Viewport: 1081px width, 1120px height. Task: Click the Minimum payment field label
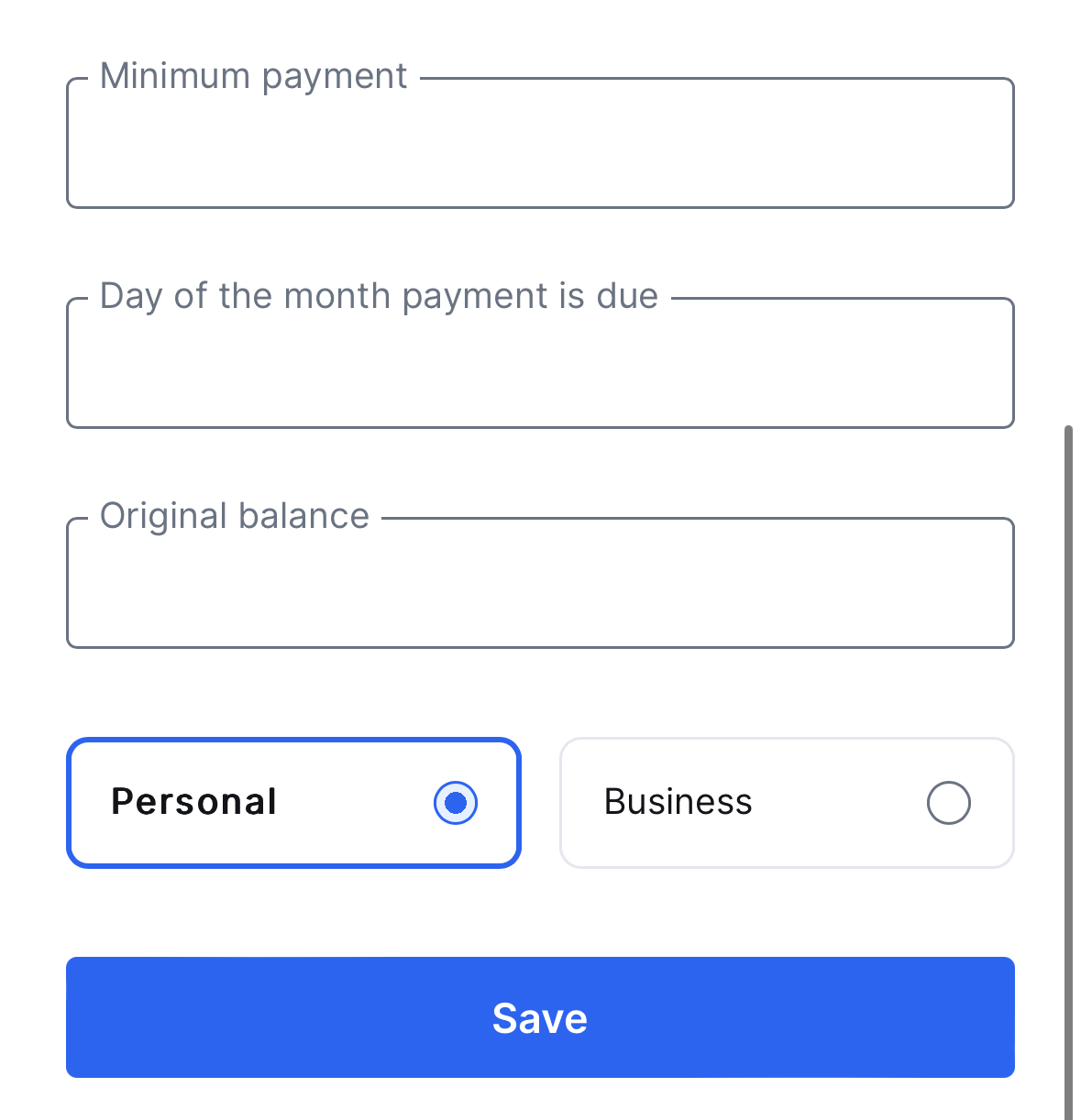coord(253,76)
